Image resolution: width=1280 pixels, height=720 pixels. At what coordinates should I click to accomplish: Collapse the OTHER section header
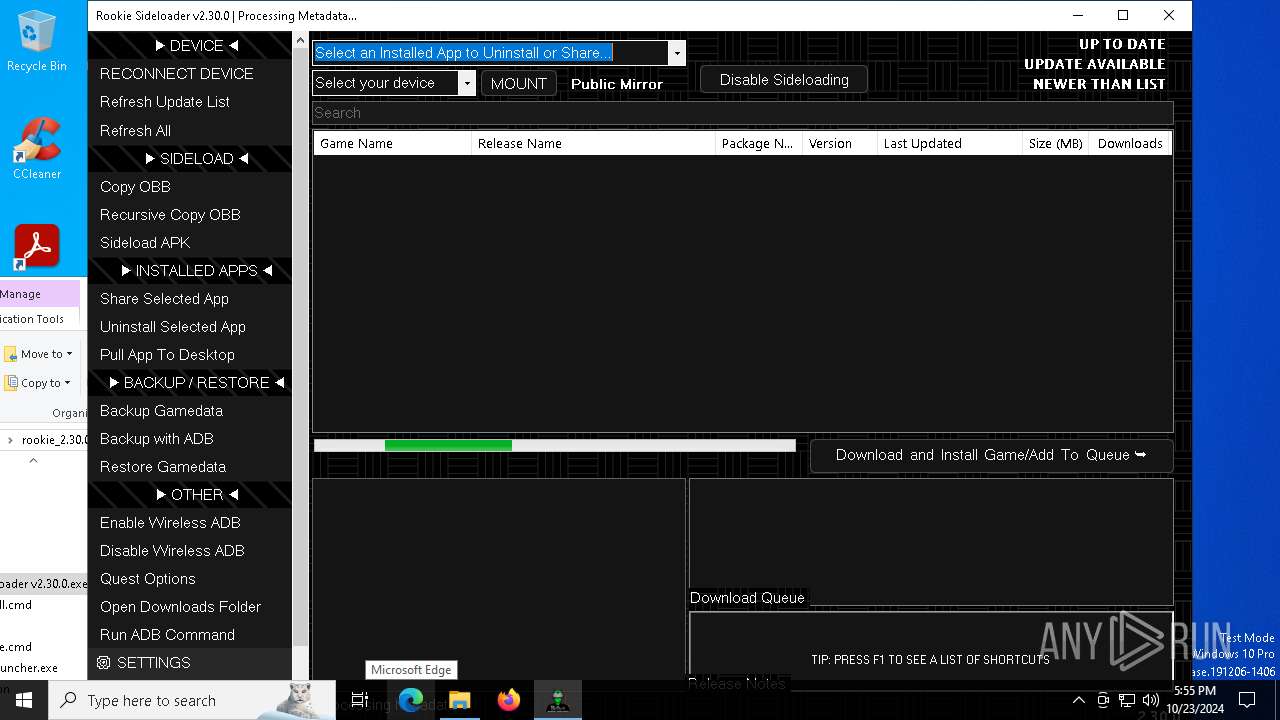196,494
